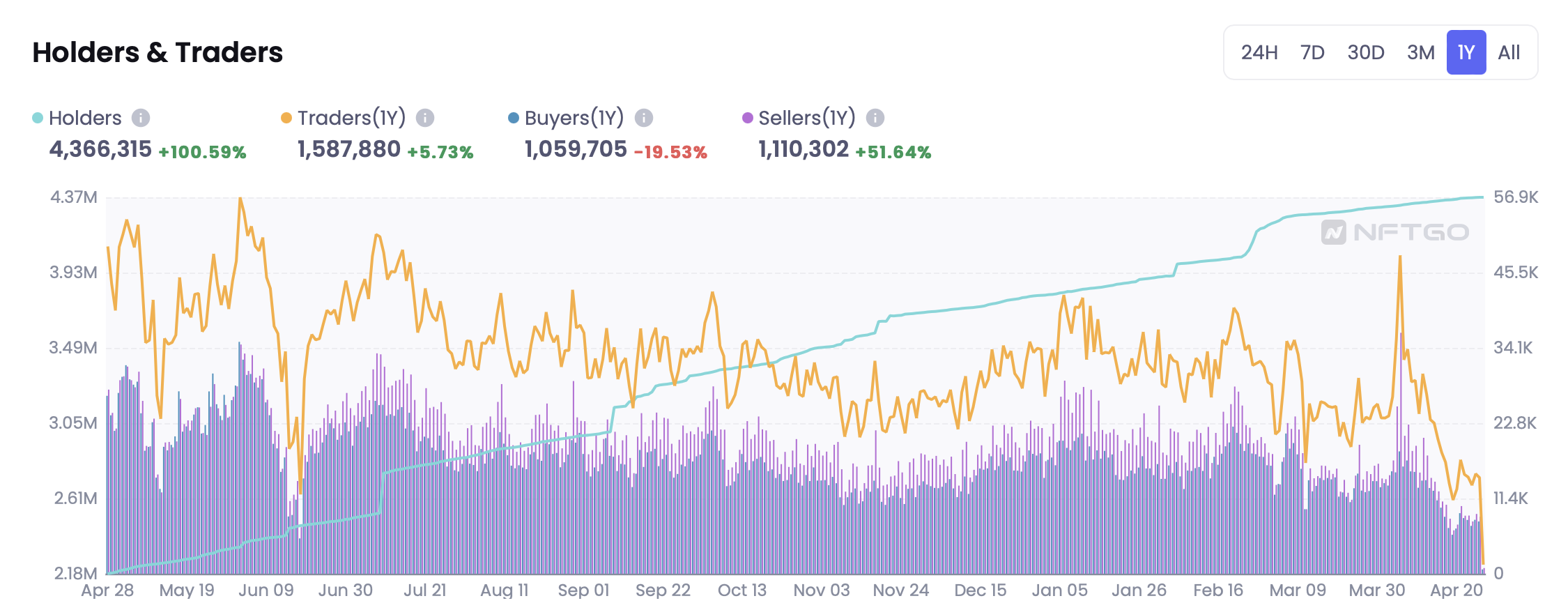Select the active 1Y range tab
This screenshot has width=1568, height=610.
[x=1466, y=52]
